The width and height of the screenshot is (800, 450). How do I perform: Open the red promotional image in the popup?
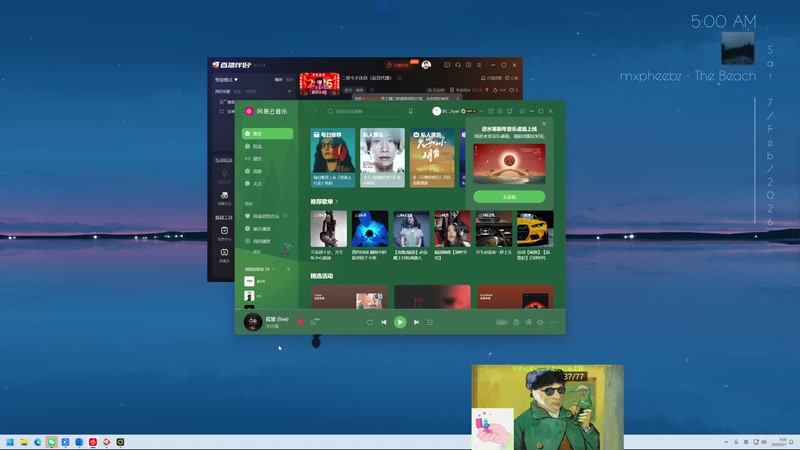coord(509,164)
